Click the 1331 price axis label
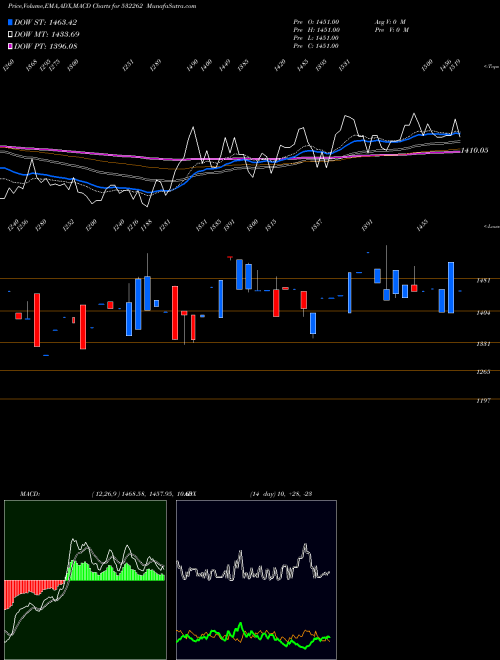This screenshot has height=660, width=500. coord(483,344)
